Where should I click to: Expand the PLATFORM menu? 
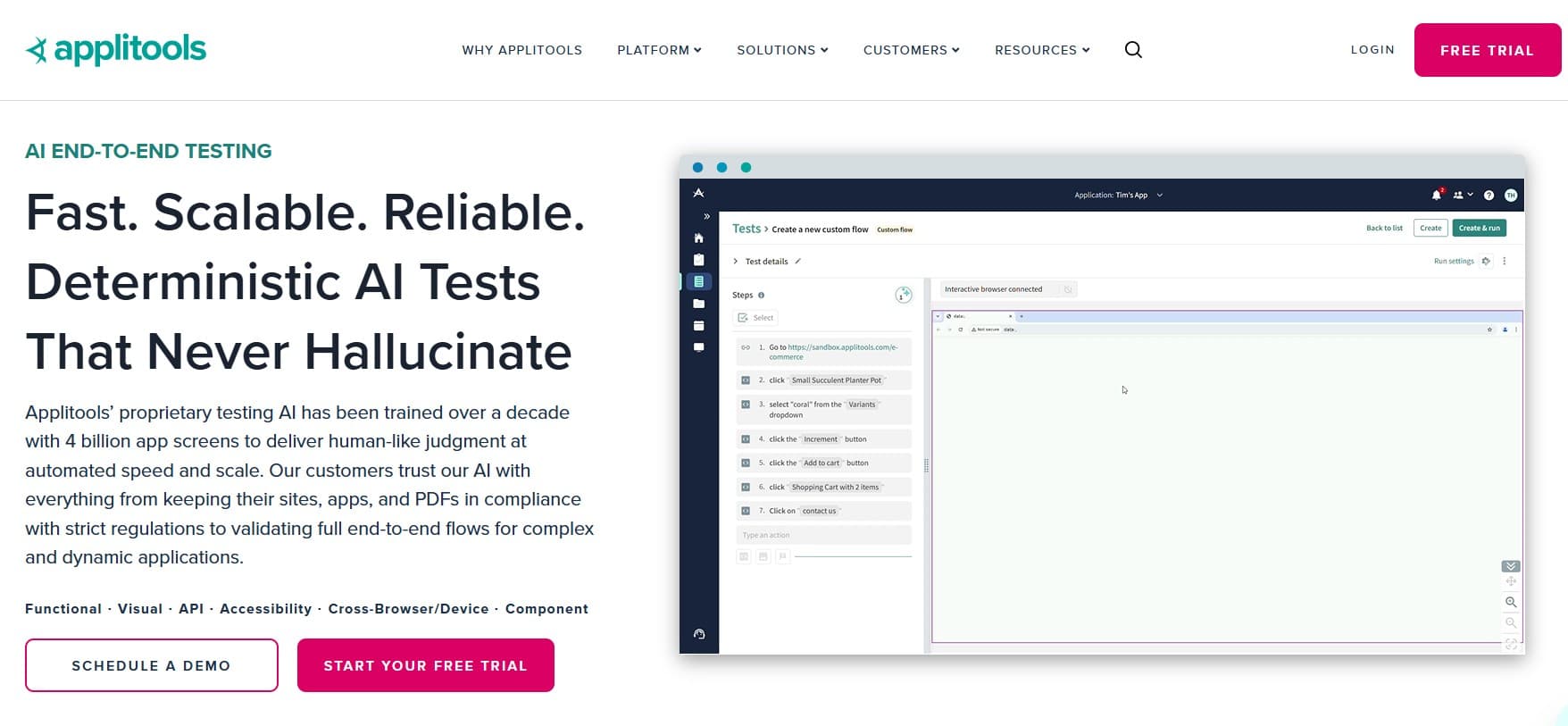pyautogui.click(x=659, y=50)
